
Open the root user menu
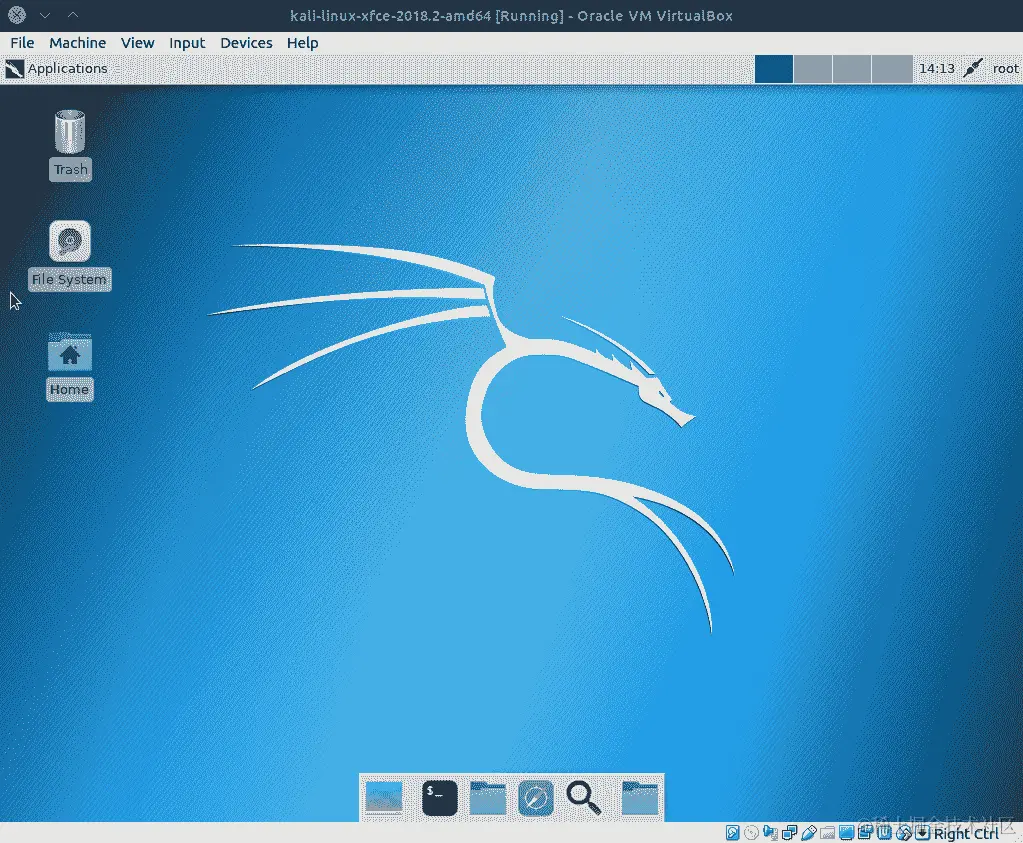click(1005, 69)
